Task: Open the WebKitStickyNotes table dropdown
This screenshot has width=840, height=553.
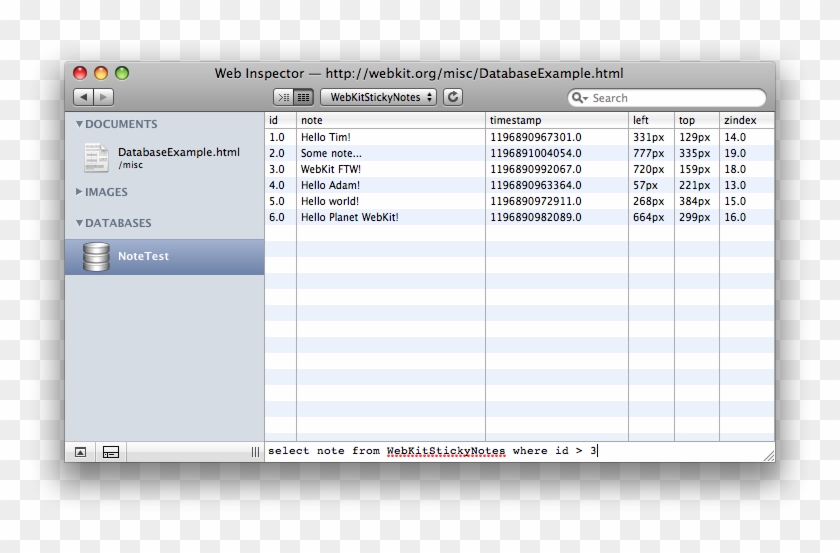Action: 382,97
